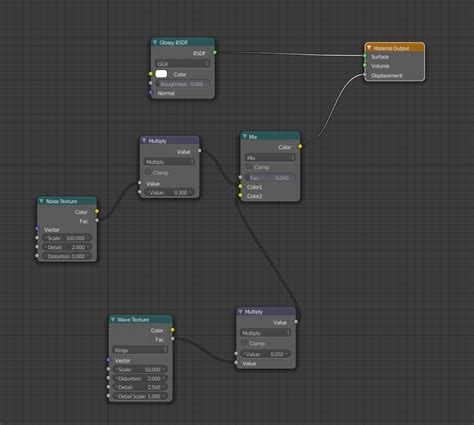
Task: Enable Clamp on the Mix node
Action: coord(249,166)
